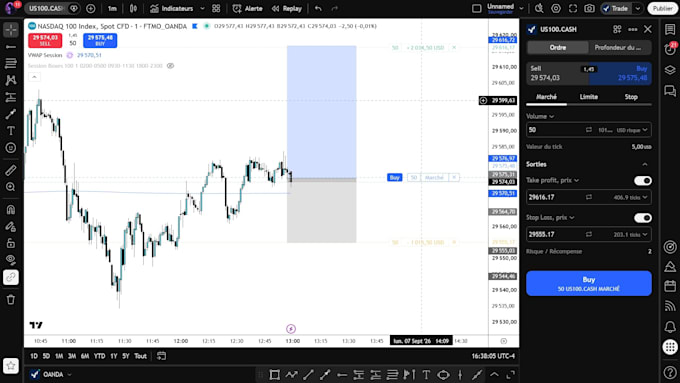Add symbol with plus icon
This screenshot has height=383, width=680.
(91, 8)
